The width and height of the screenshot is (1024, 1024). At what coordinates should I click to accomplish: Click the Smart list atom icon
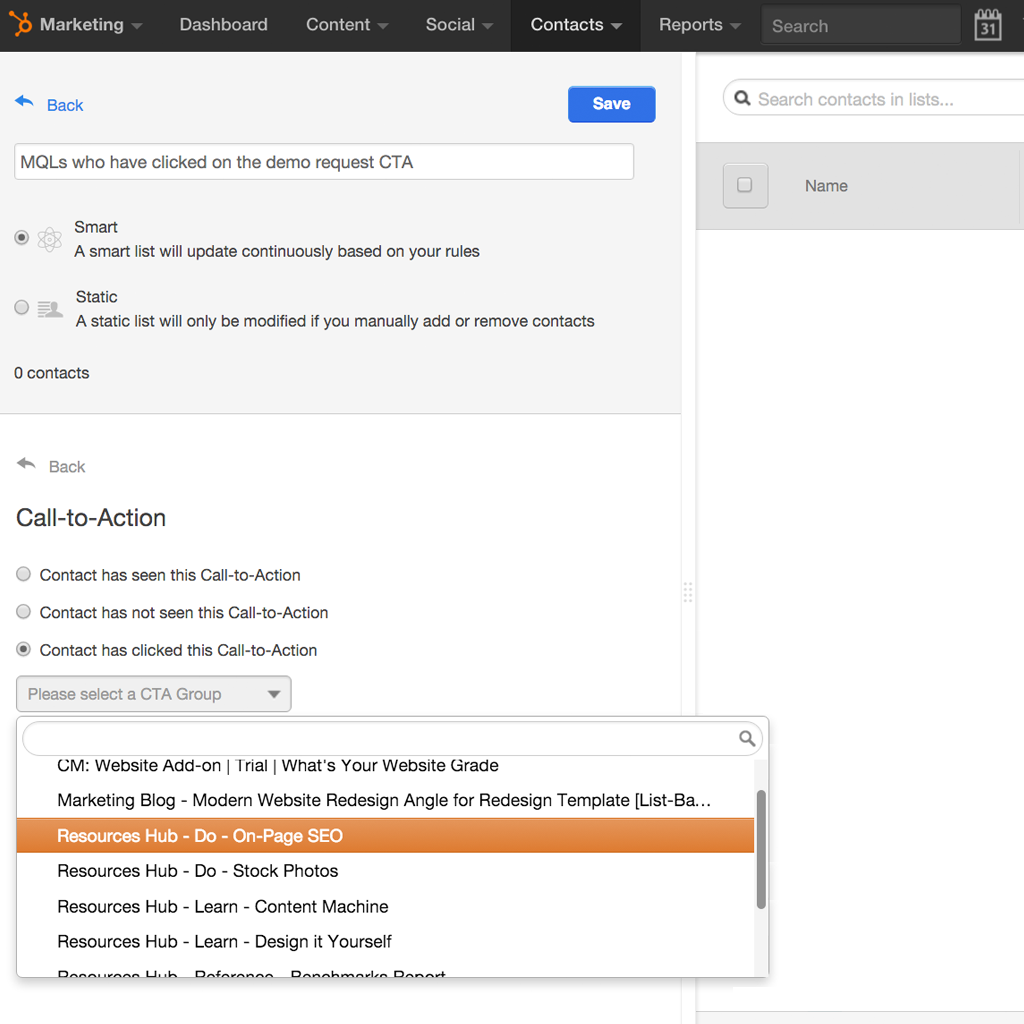[48, 238]
